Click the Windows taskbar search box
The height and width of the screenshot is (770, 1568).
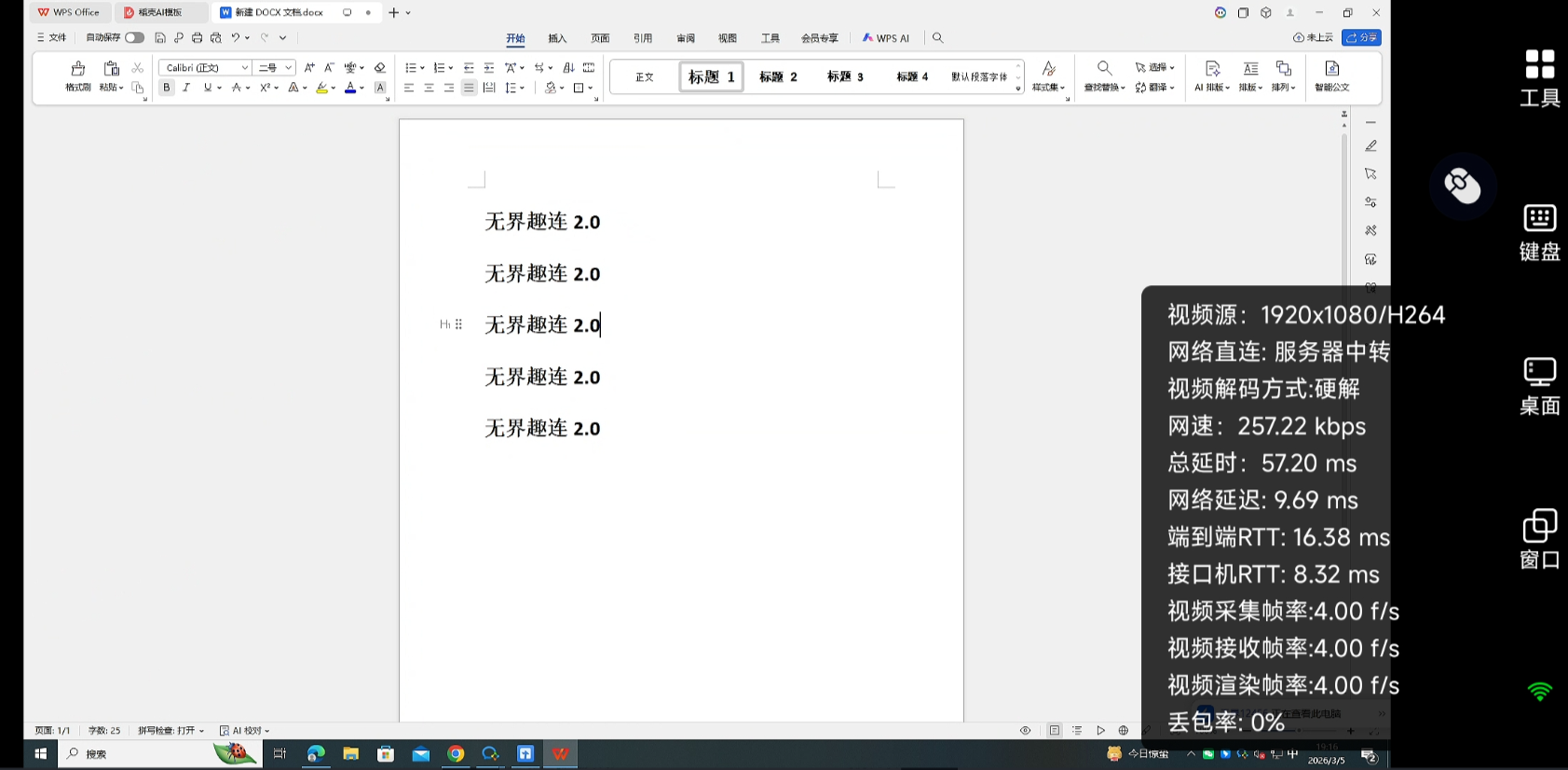click(140, 754)
